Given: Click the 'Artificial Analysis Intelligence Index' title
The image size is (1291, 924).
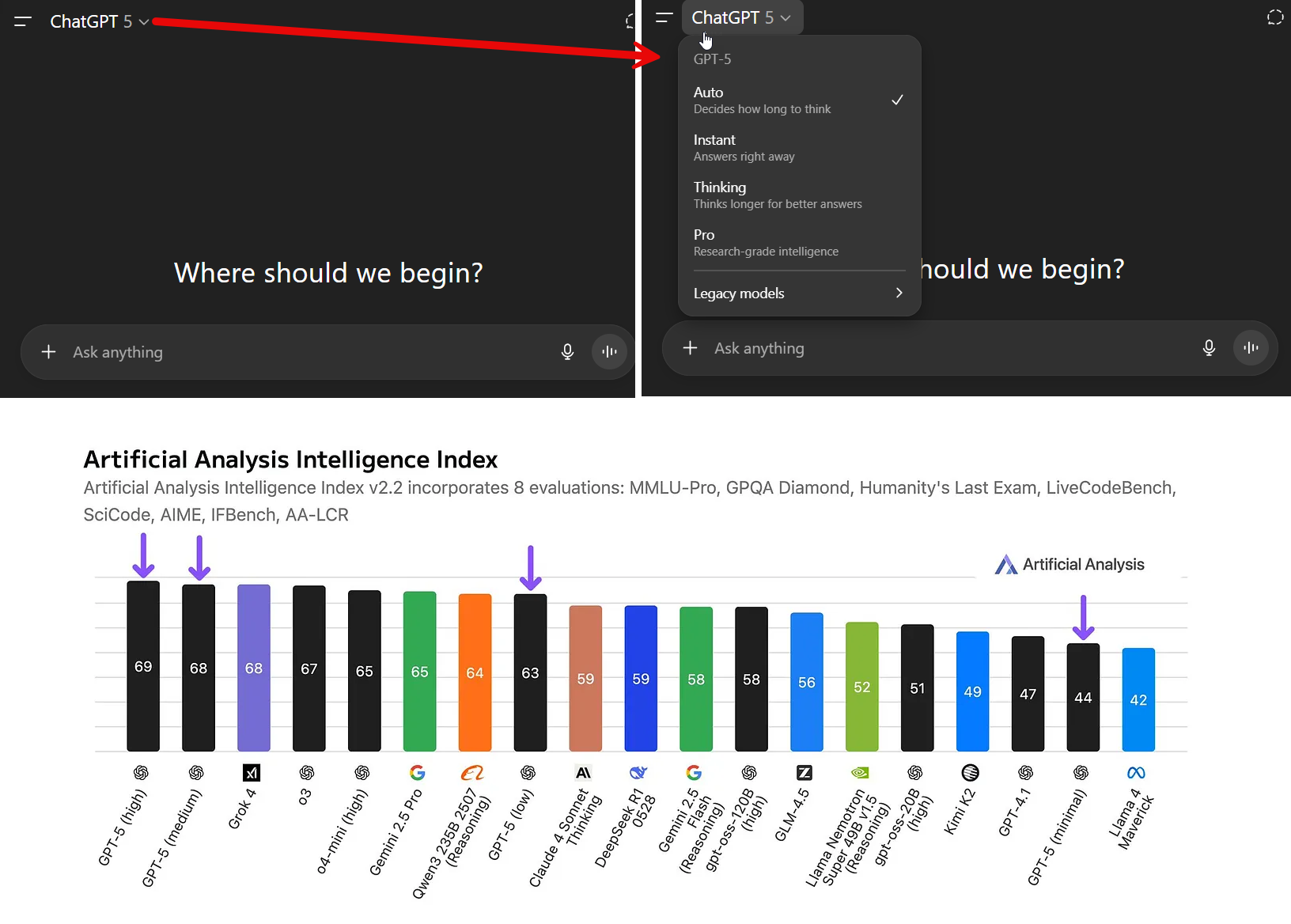Looking at the screenshot, I should 290,460.
